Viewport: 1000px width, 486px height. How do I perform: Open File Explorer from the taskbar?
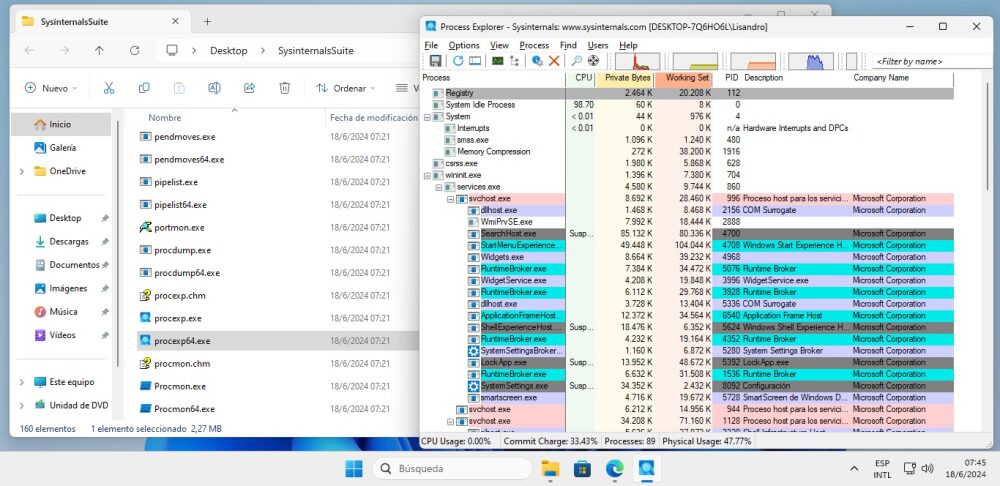pos(550,469)
